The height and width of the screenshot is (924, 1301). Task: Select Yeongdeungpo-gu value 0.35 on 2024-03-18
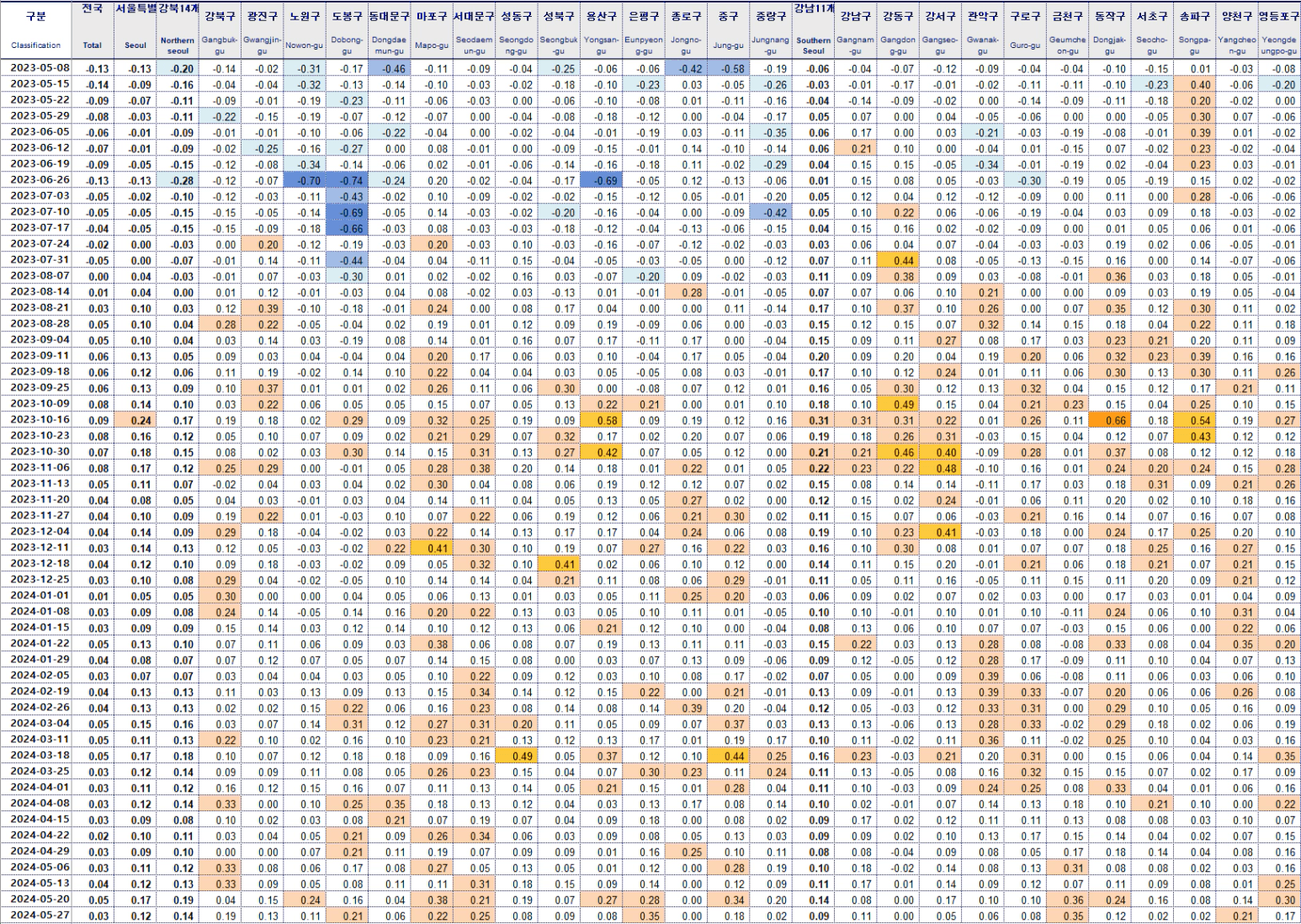coord(1279,756)
